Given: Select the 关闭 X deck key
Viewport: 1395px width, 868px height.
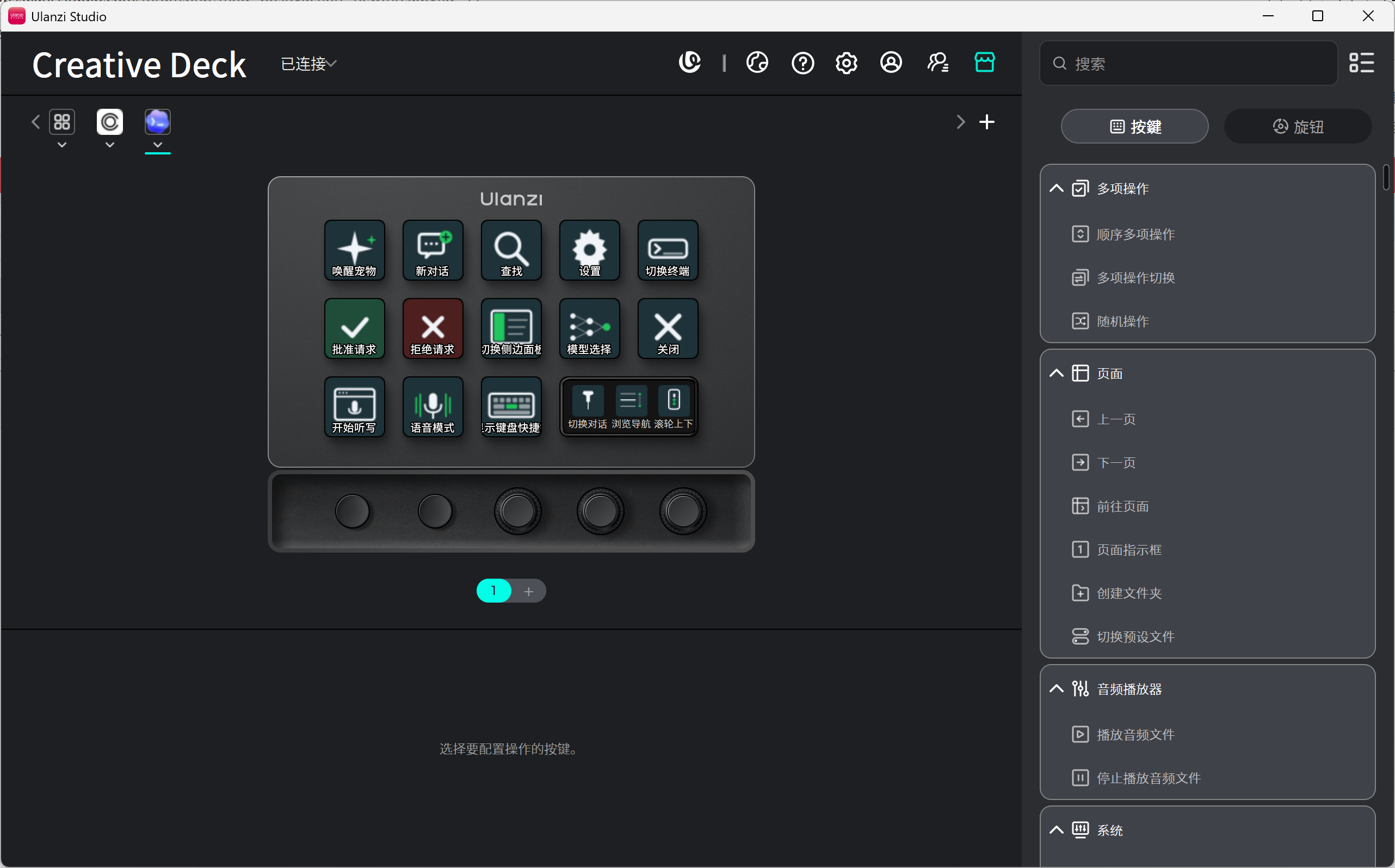Looking at the screenshot, I should pyautogui.click(x=668, y=328).
